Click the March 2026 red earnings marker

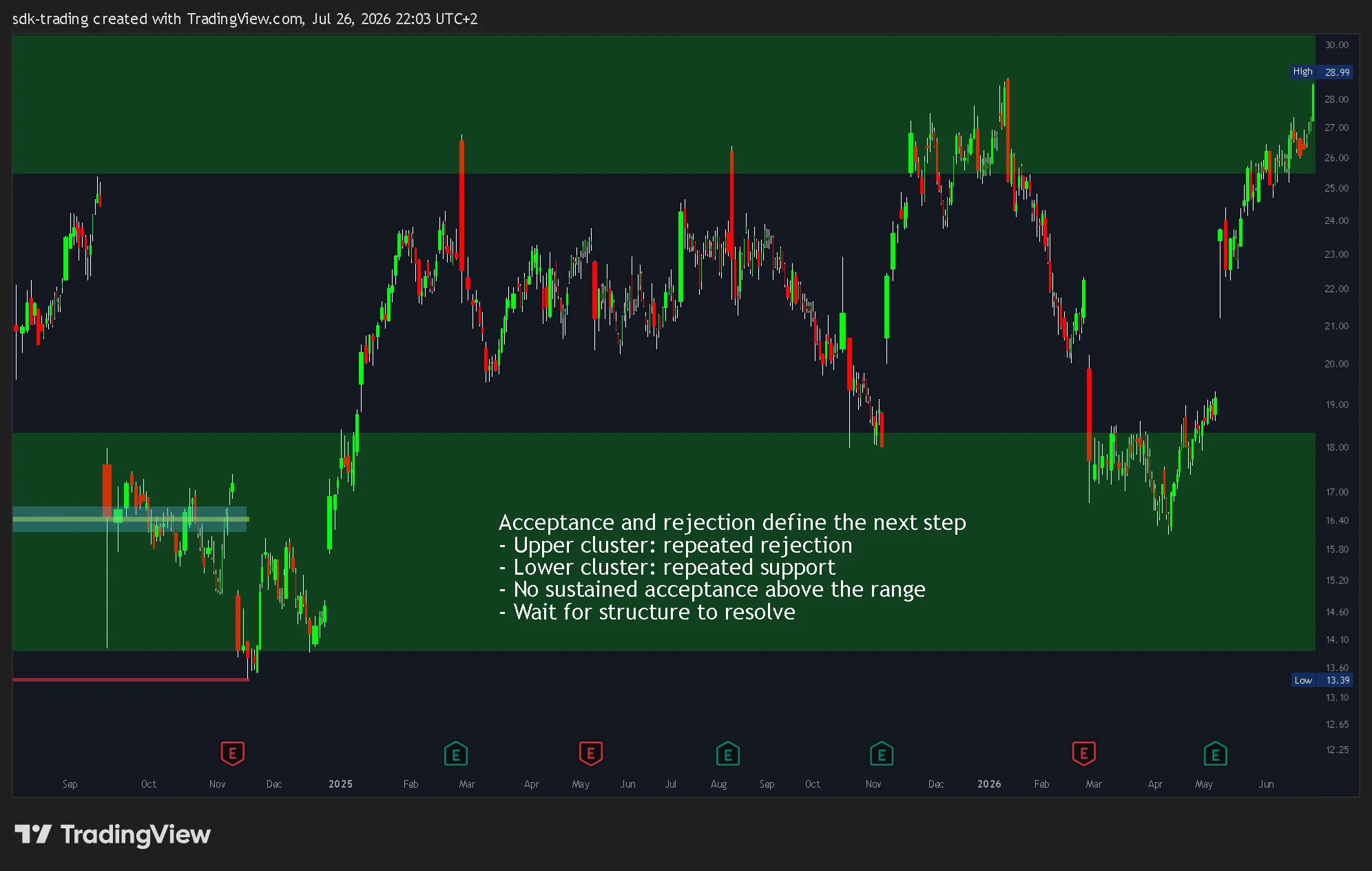pos(1084,753)
